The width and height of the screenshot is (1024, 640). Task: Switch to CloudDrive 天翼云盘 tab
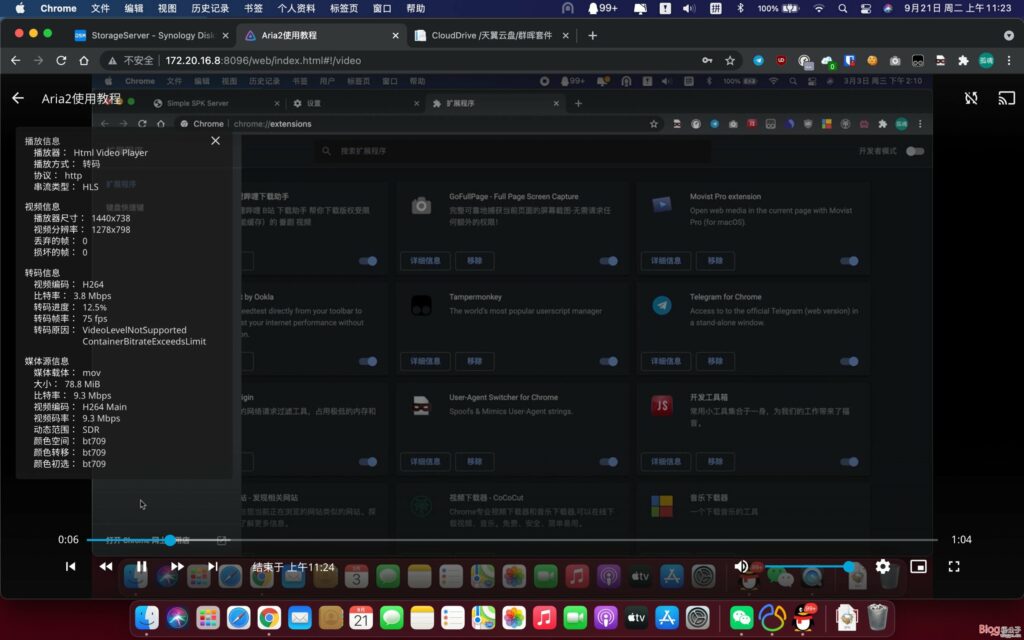point(491,35)
